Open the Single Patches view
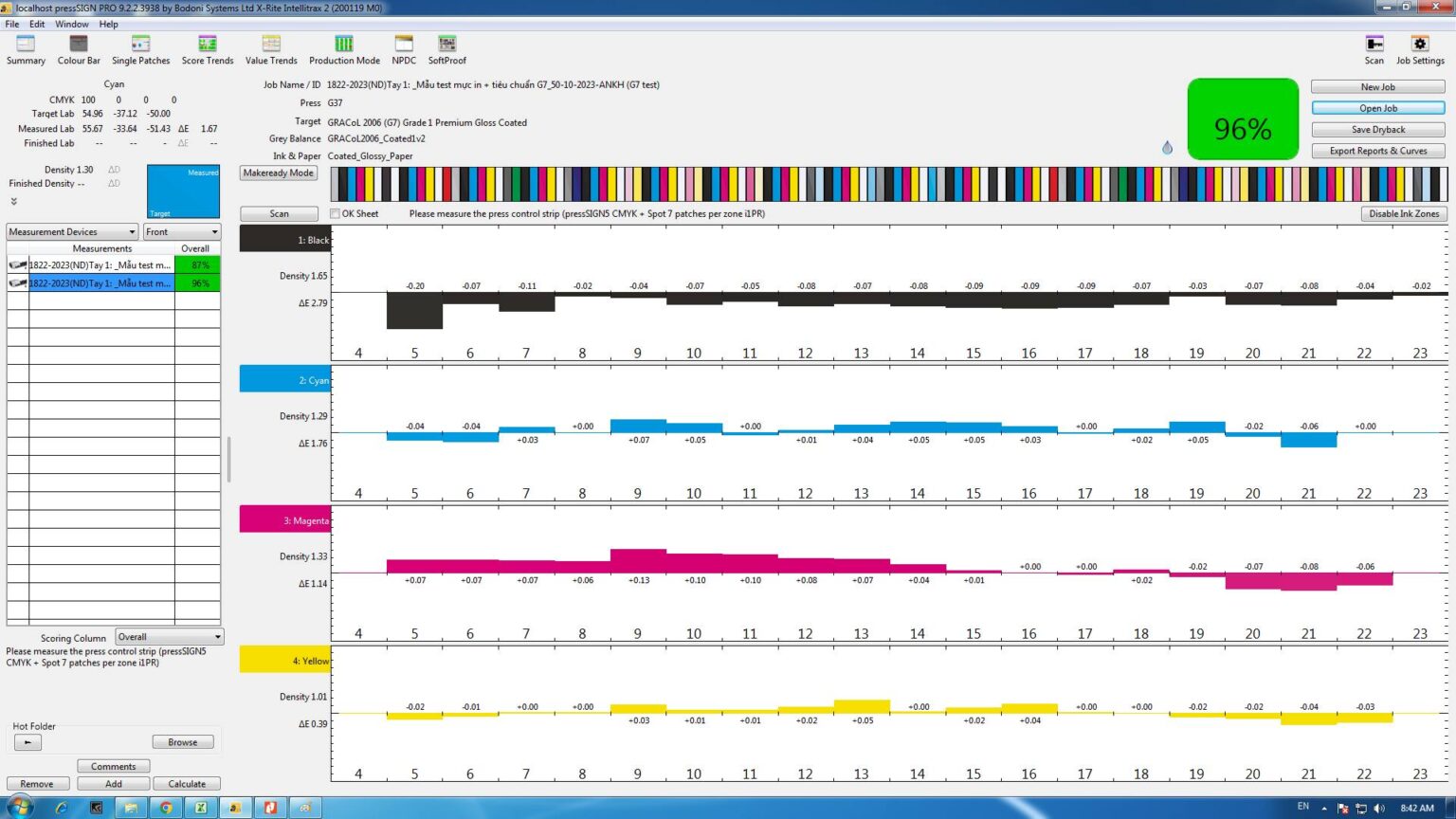The image size is (1456, 819). pos(140,50)
